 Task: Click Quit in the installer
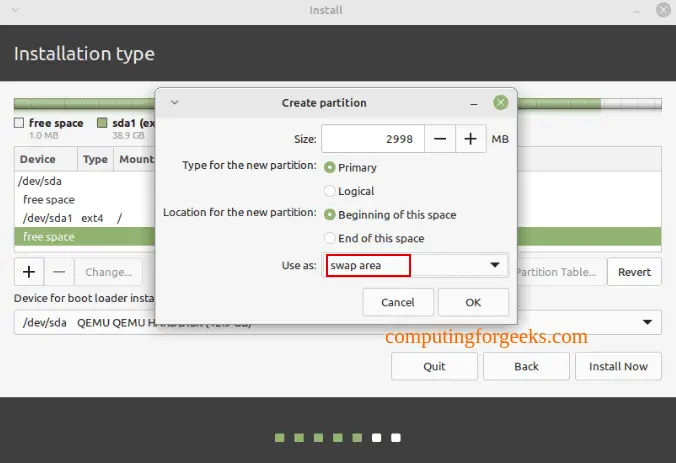click(x=434, y=366)
